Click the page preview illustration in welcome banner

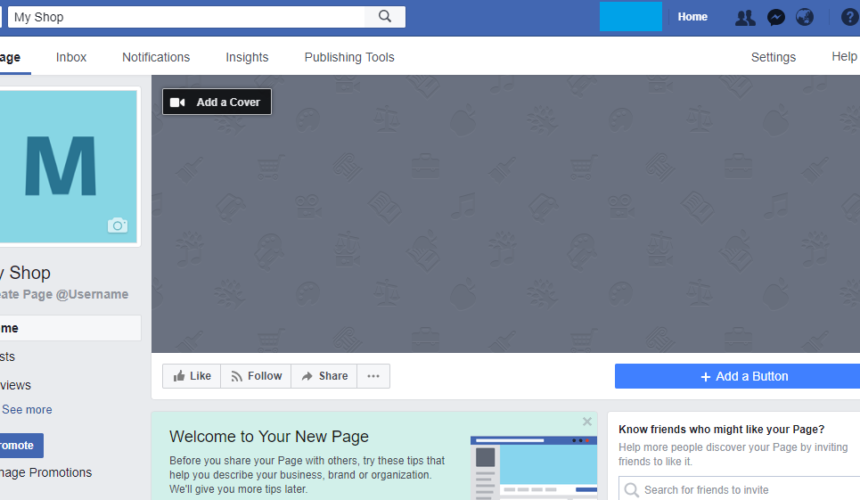(534, 468)
